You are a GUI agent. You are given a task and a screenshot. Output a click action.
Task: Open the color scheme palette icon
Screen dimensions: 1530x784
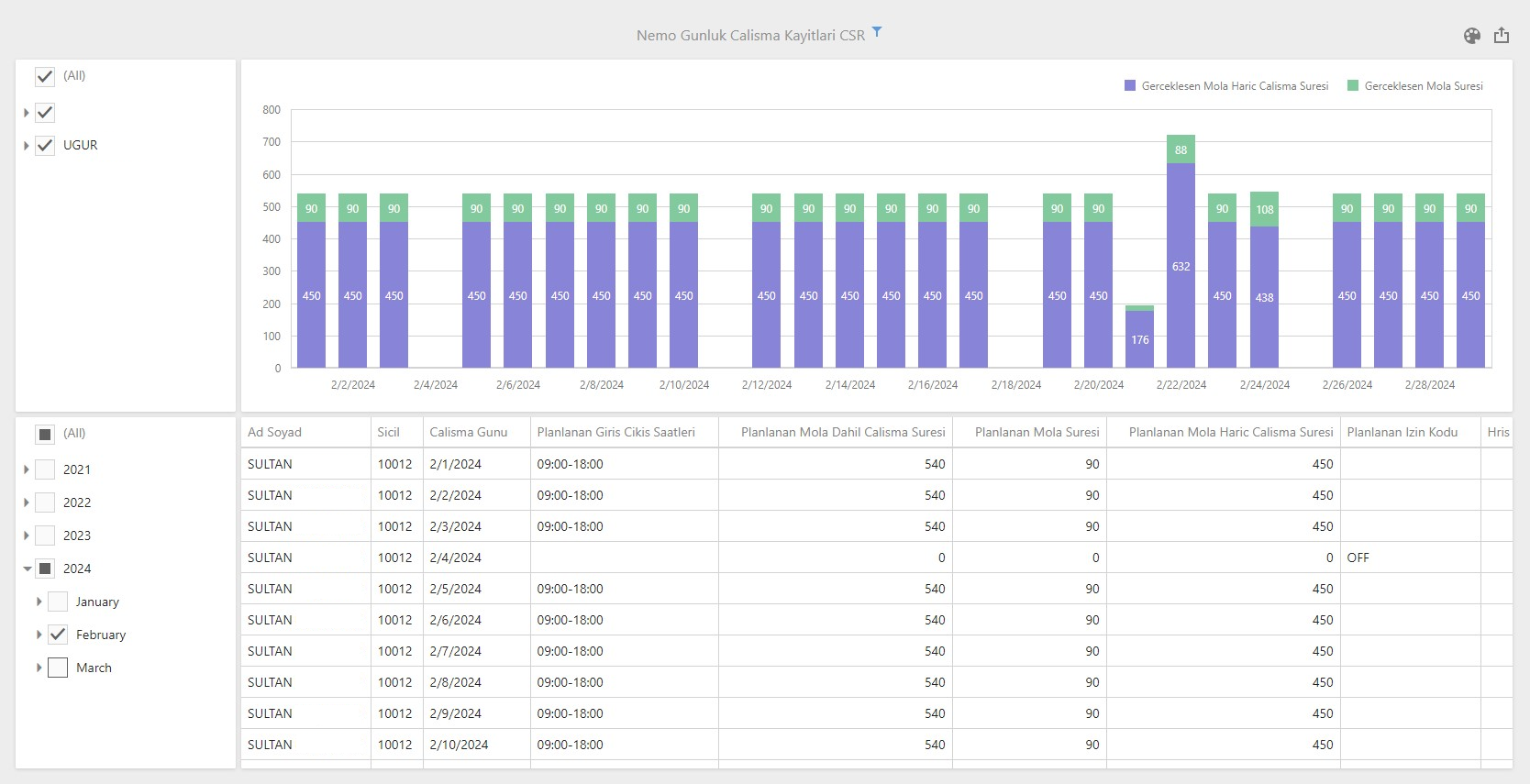1472,36
